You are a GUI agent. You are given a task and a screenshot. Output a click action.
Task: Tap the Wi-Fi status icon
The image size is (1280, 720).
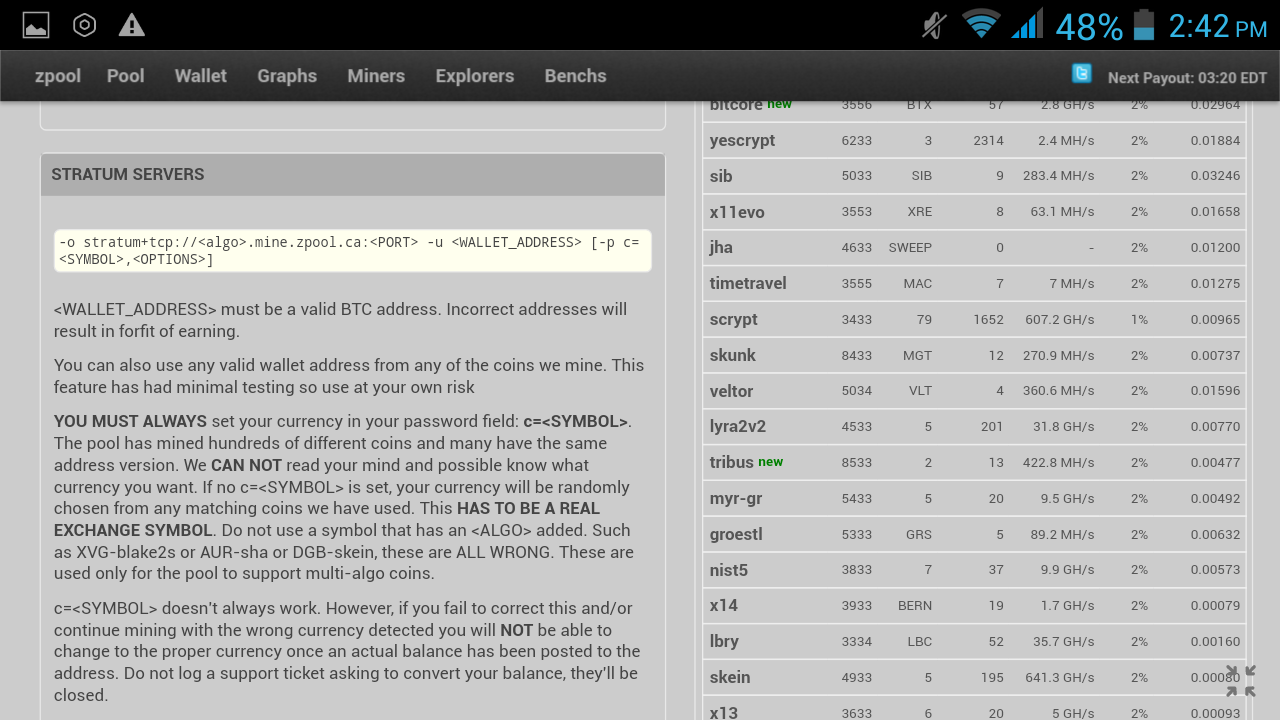point(981,25)
